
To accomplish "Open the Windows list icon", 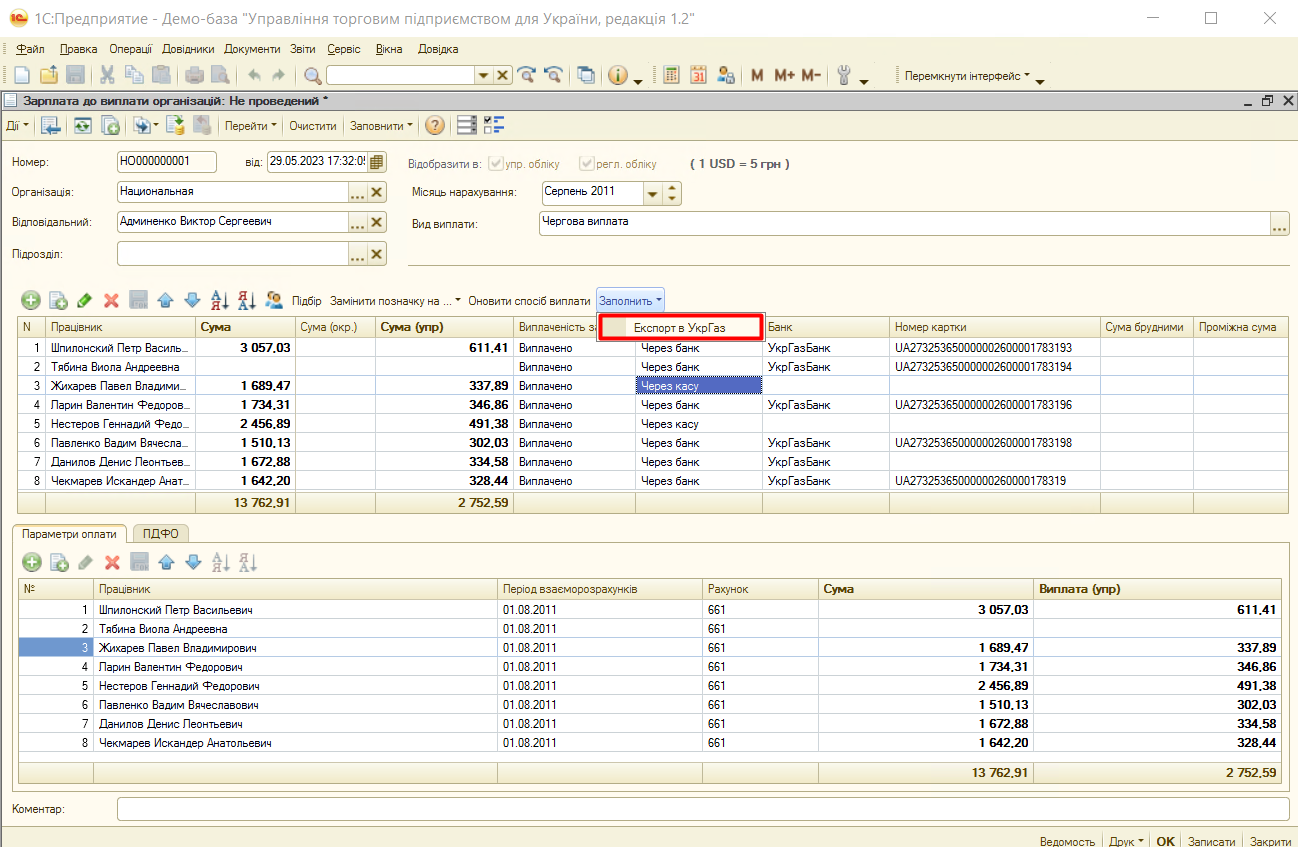I will pyautogui.click(x=586, y=75).
